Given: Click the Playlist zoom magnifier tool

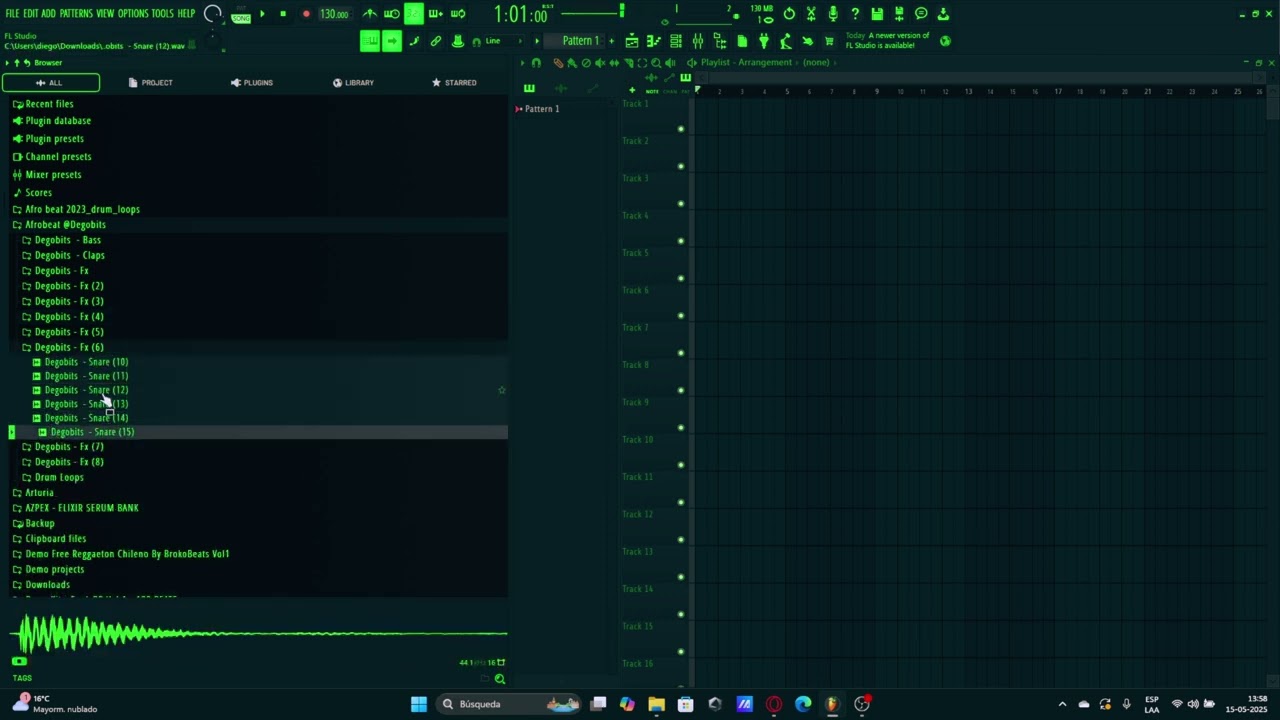Looking at the screenshot, I should click(656, 63).
